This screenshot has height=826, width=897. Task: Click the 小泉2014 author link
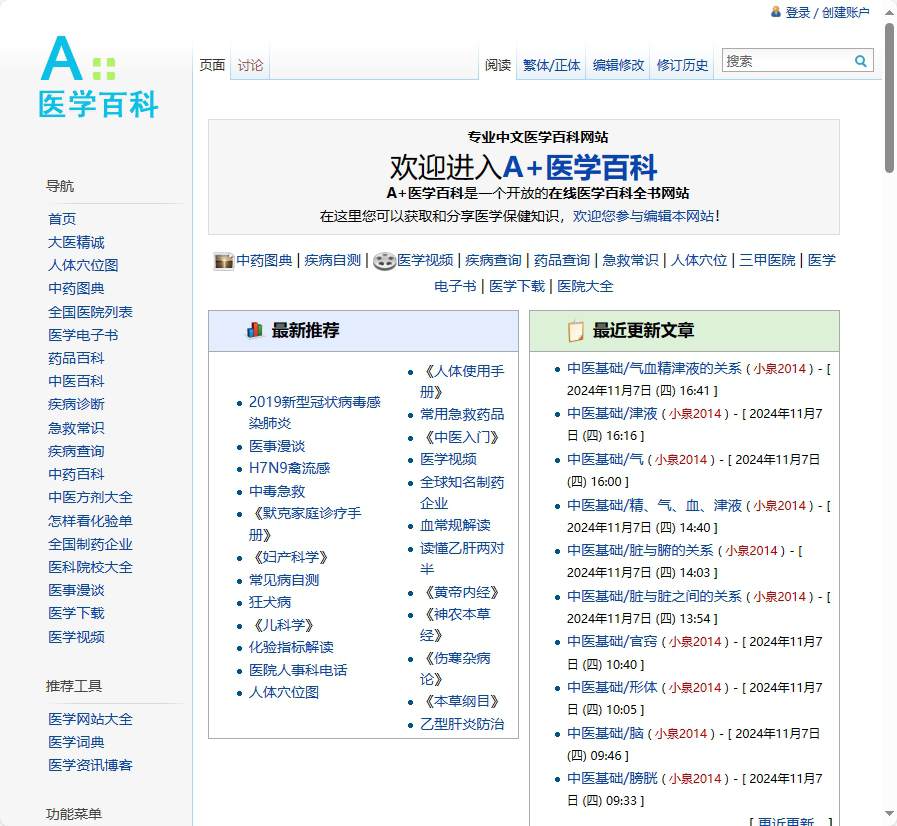(x=779, y=368)
